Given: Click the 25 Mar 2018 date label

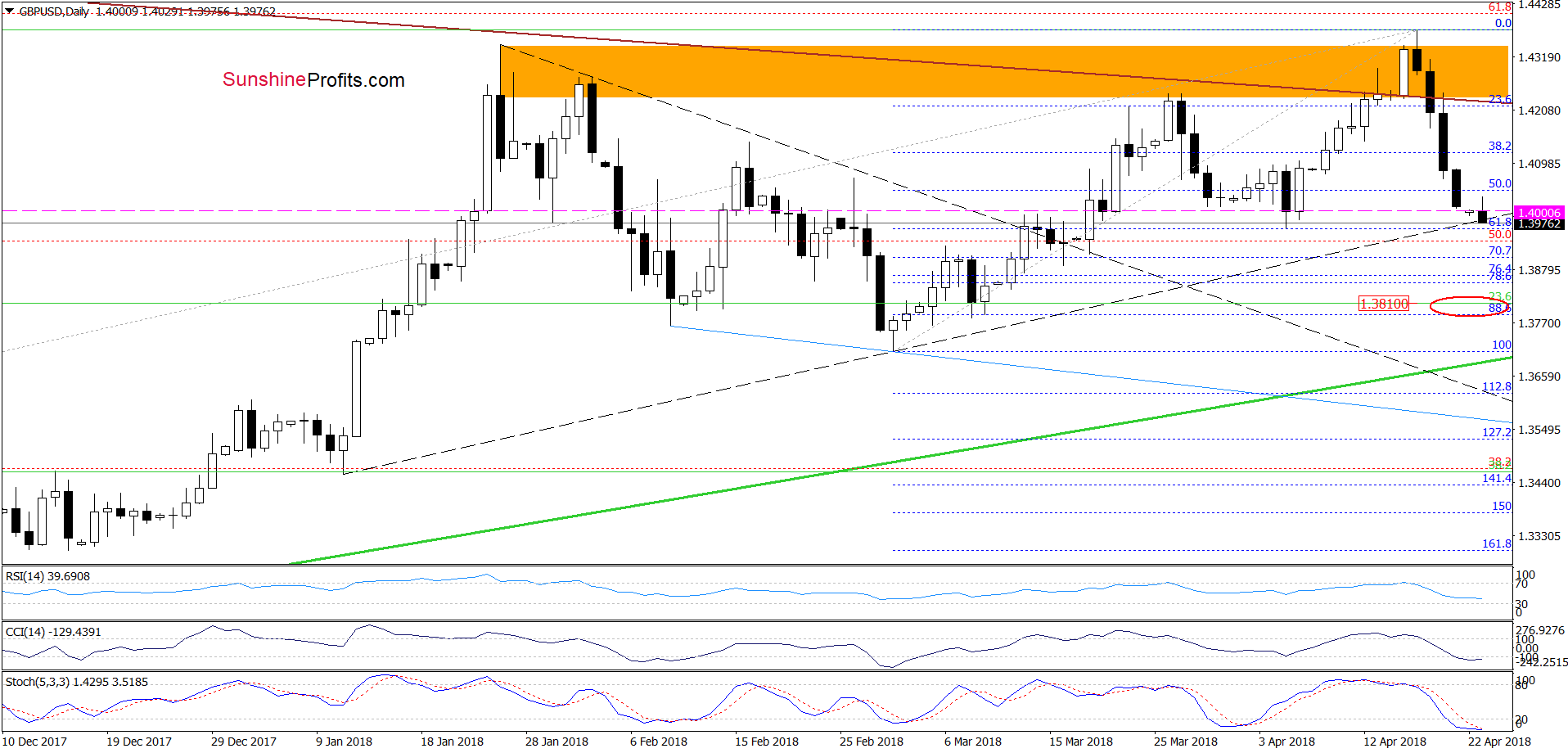Looking at the screenshot, I should pos(1186,742).
